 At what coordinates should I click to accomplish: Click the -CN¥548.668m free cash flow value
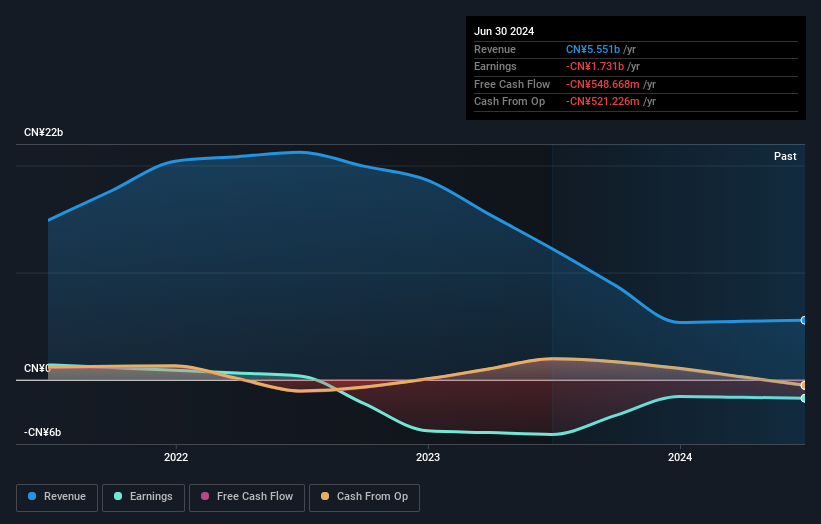tap(602, 84)
